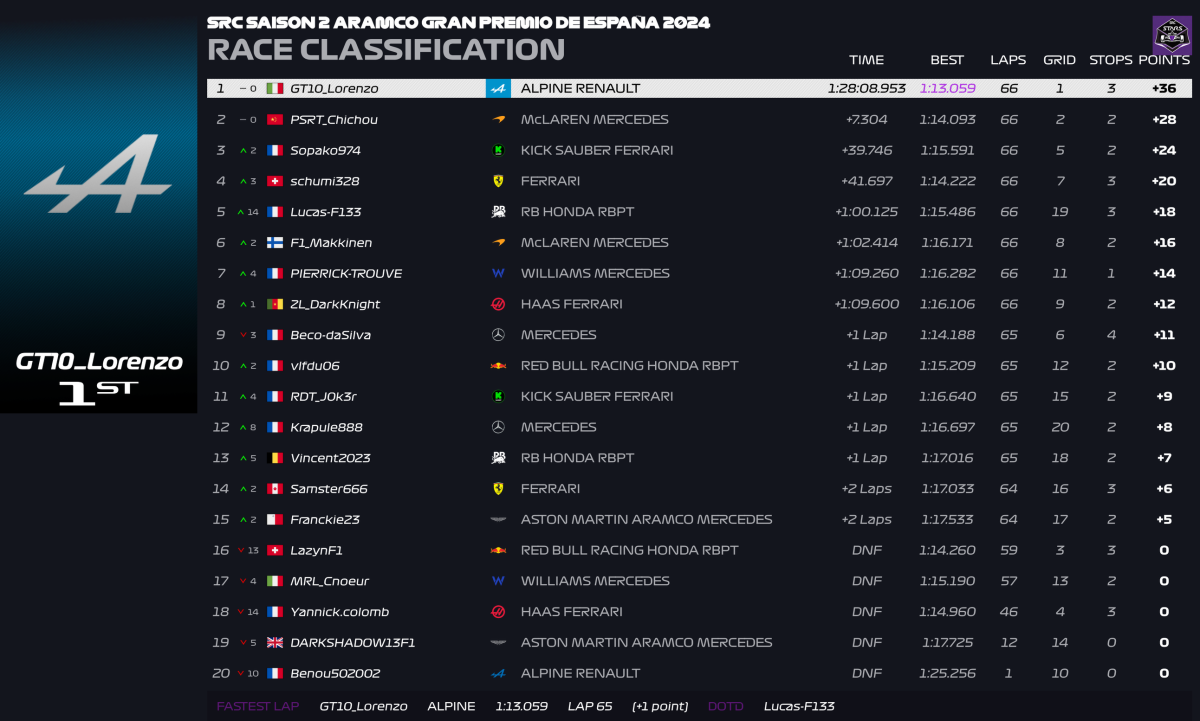Click the Red Bull logo beside vlfdu06

pyautogui.click(x=498, y=366)
